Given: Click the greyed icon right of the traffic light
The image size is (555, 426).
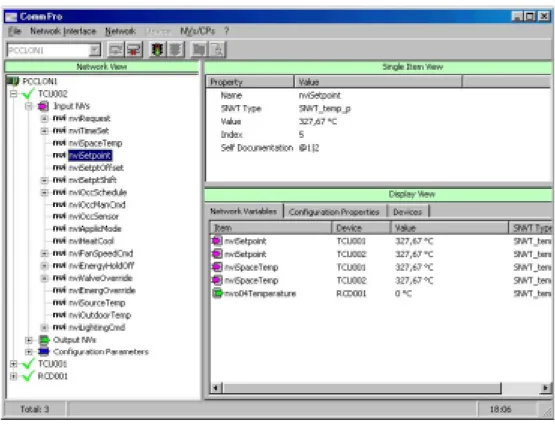Looking at the screenshot, I should tap(176, 50).
